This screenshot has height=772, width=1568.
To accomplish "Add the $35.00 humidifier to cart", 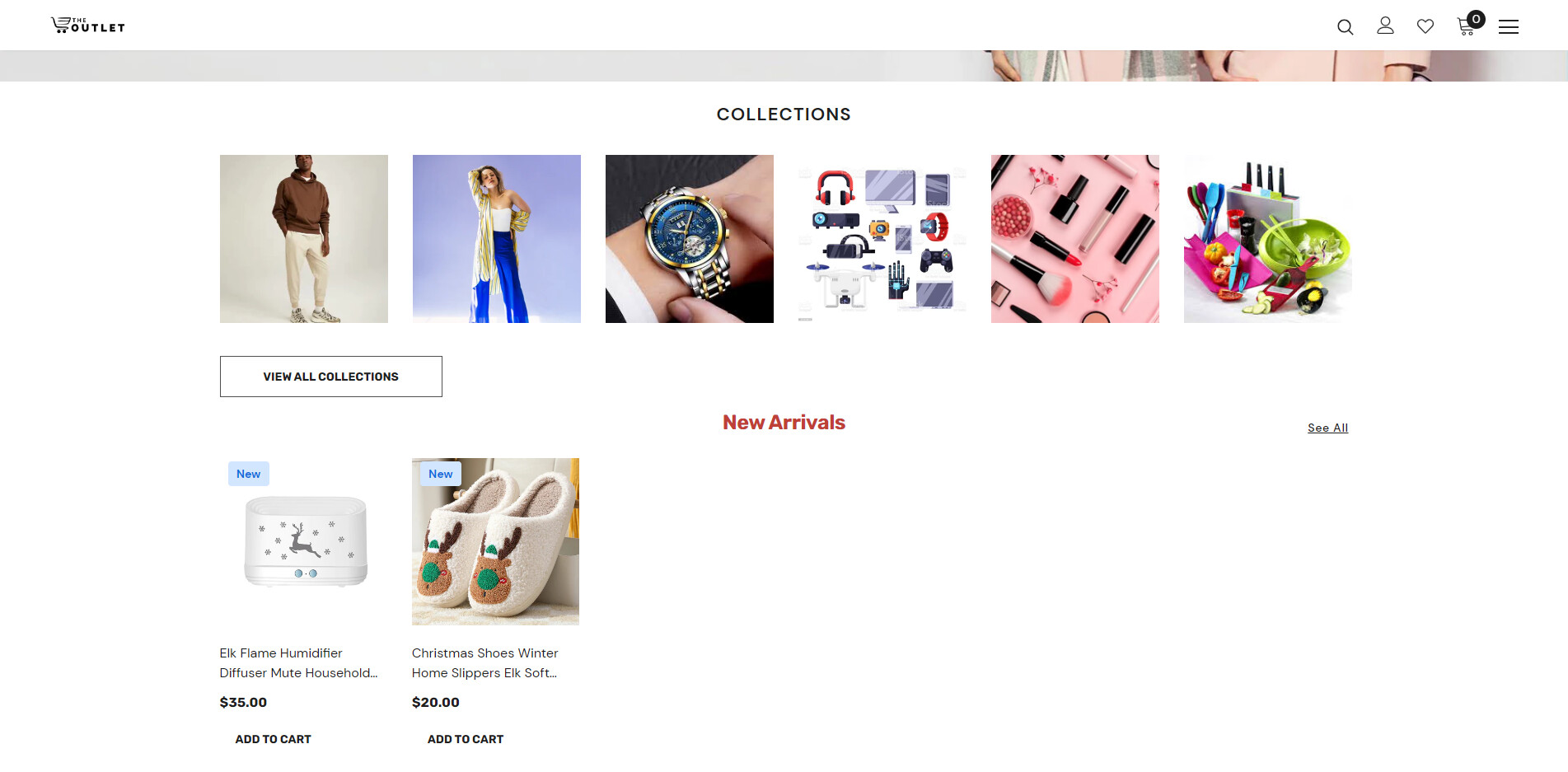I will (274, 739).
